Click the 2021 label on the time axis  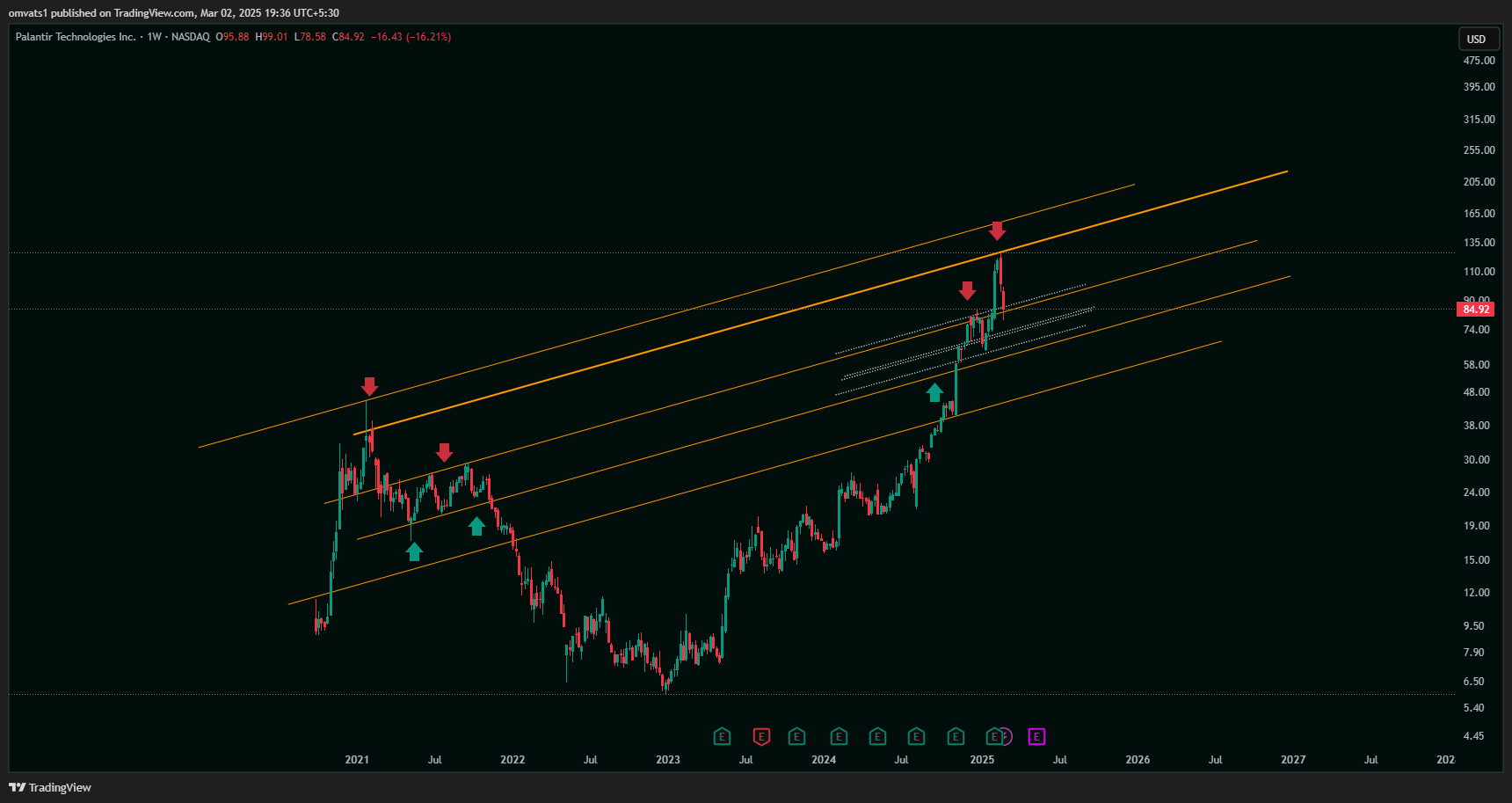pos(357,760)
